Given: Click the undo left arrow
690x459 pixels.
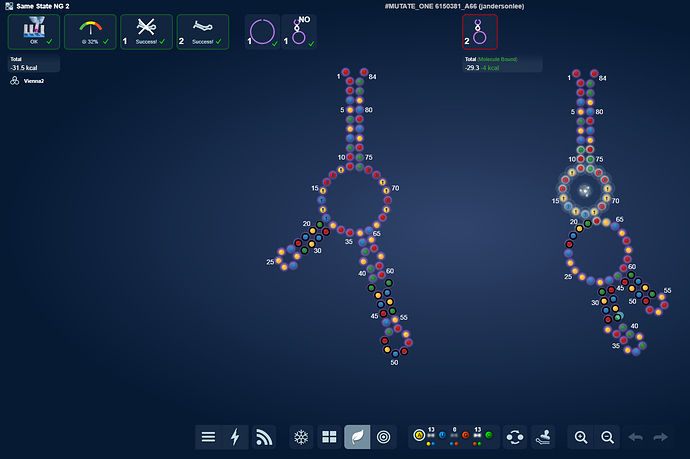Looking at the screenshot, I should point(635,437).
